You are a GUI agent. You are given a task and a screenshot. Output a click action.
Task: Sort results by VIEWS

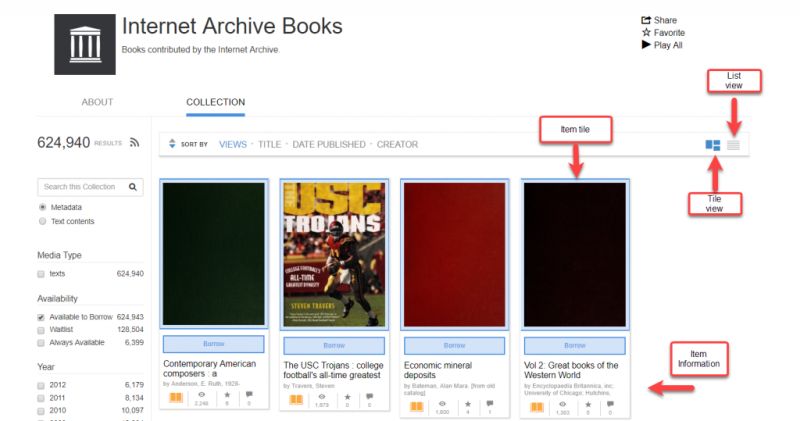click(x=233, y=144)
